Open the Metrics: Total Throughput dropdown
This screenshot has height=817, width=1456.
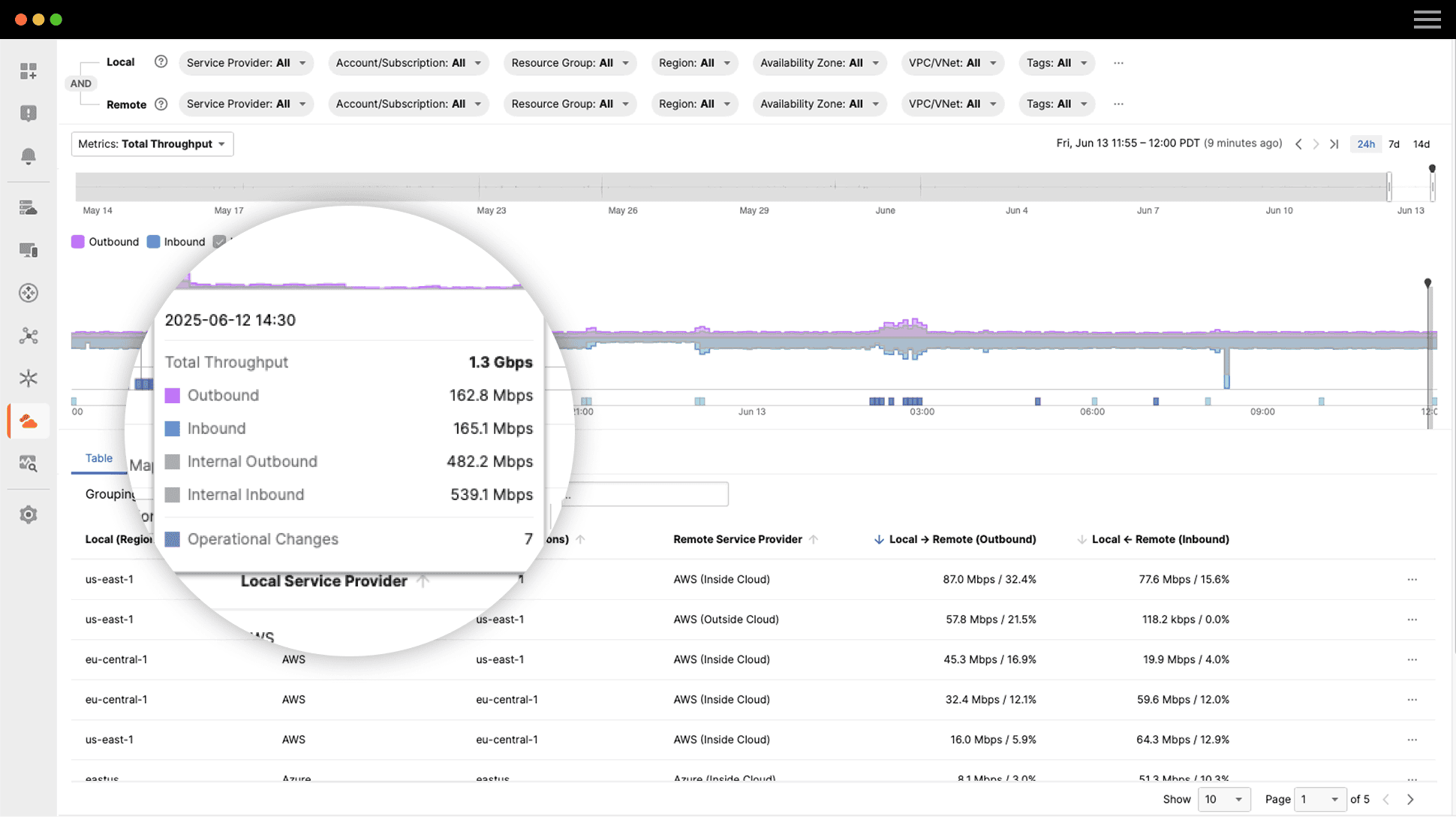152,144
